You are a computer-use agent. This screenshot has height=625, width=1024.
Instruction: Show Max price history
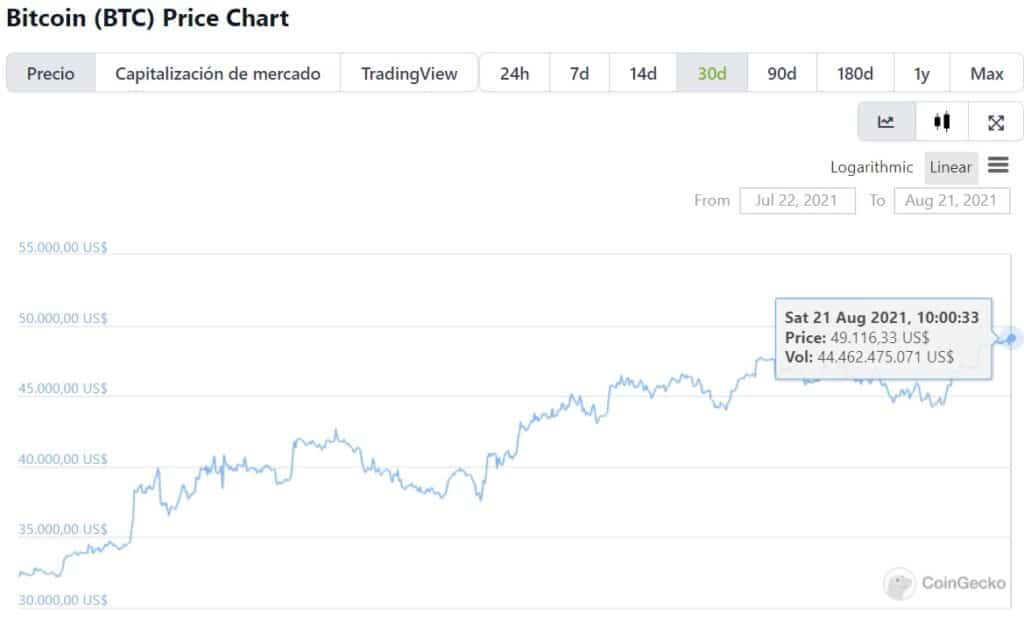(x=987, y=73)
